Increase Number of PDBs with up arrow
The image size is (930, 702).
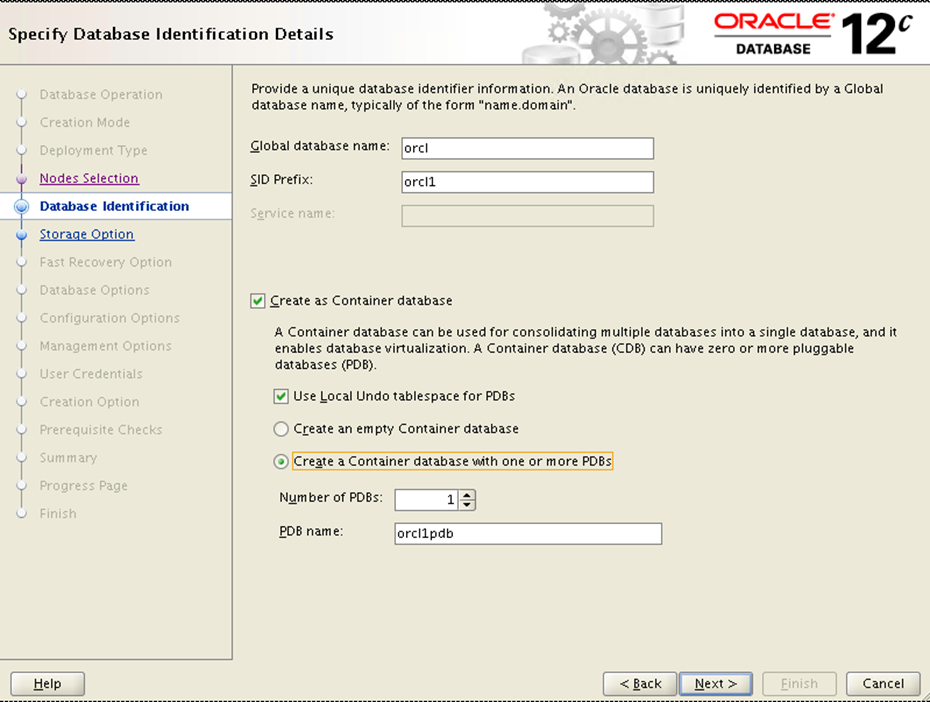tap(467, 495)
